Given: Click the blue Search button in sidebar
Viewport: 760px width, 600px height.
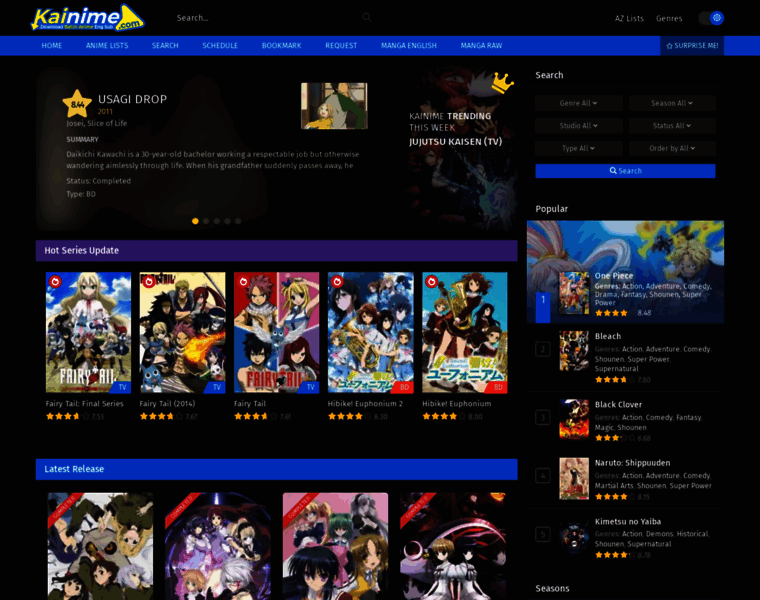Looking at the screenshot, I should point(625,171).
